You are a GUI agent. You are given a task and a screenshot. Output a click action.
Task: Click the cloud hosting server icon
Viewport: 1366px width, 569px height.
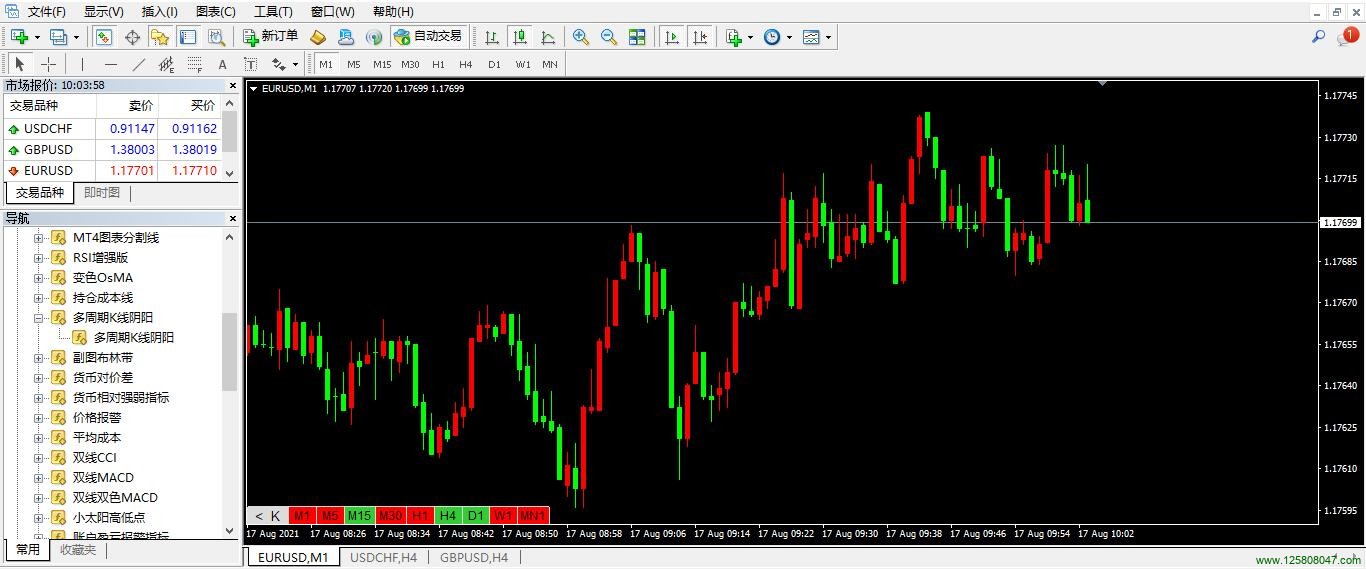[346, 37]
